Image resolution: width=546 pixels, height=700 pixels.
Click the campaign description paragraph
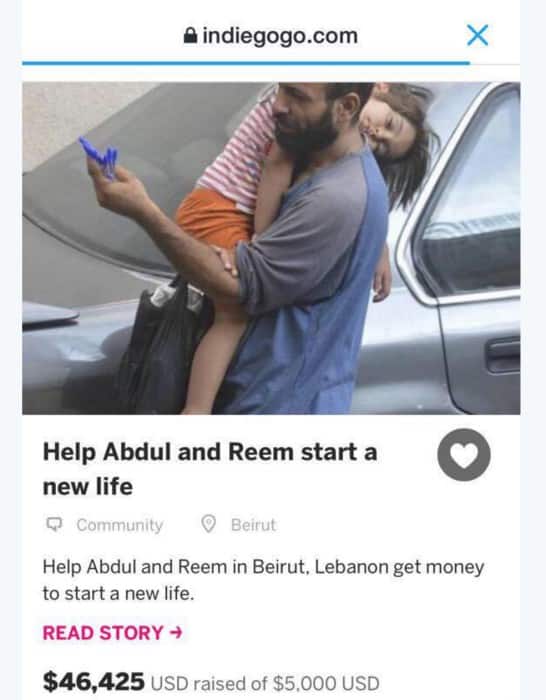[263, 580]
